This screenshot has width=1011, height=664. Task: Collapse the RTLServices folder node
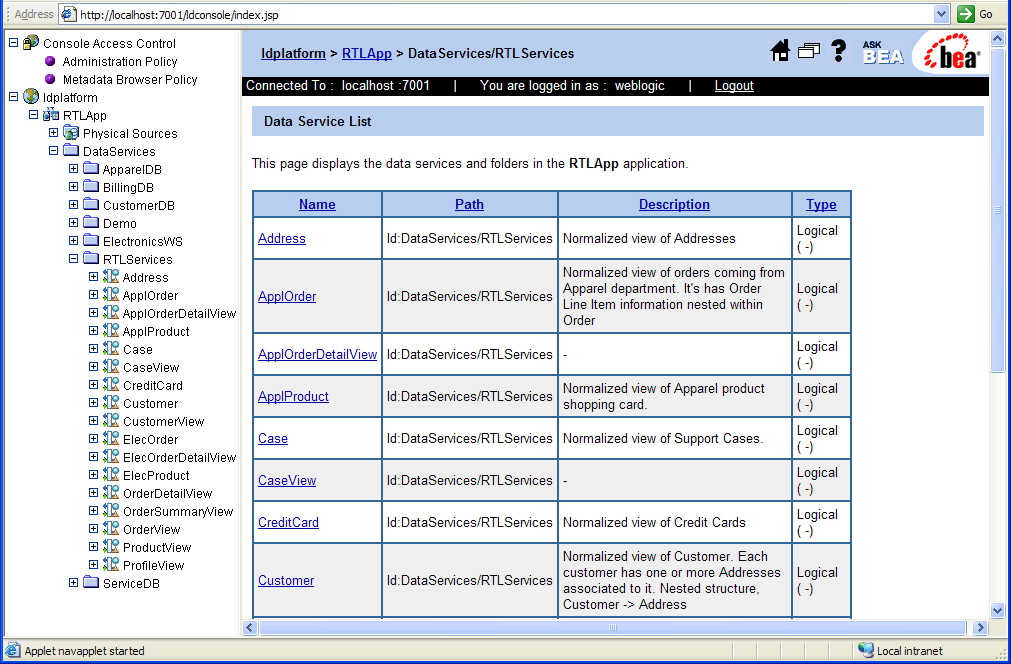(74, 259)
